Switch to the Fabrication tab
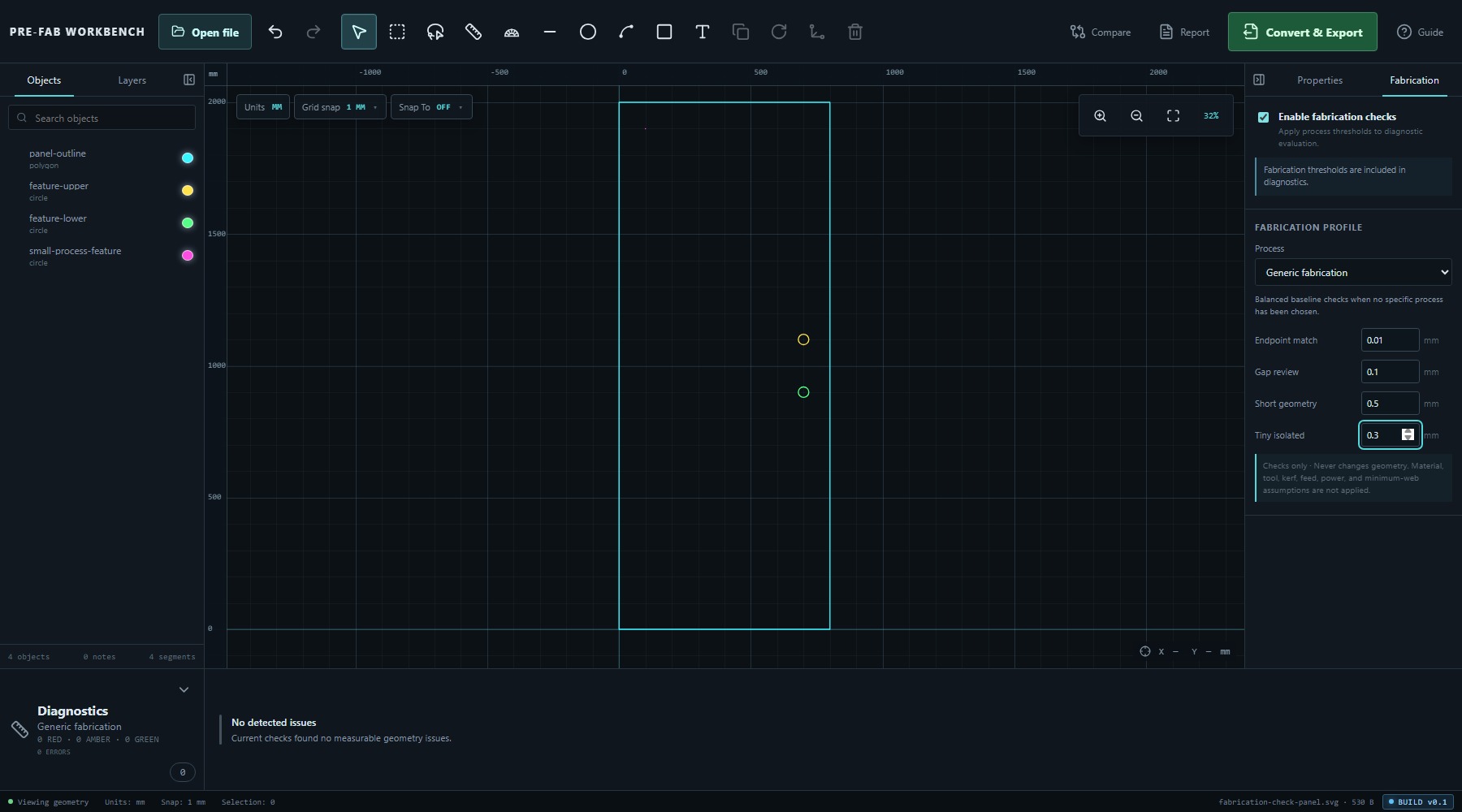Screen dimensions: 1462x812 (x=1414, y=80)
